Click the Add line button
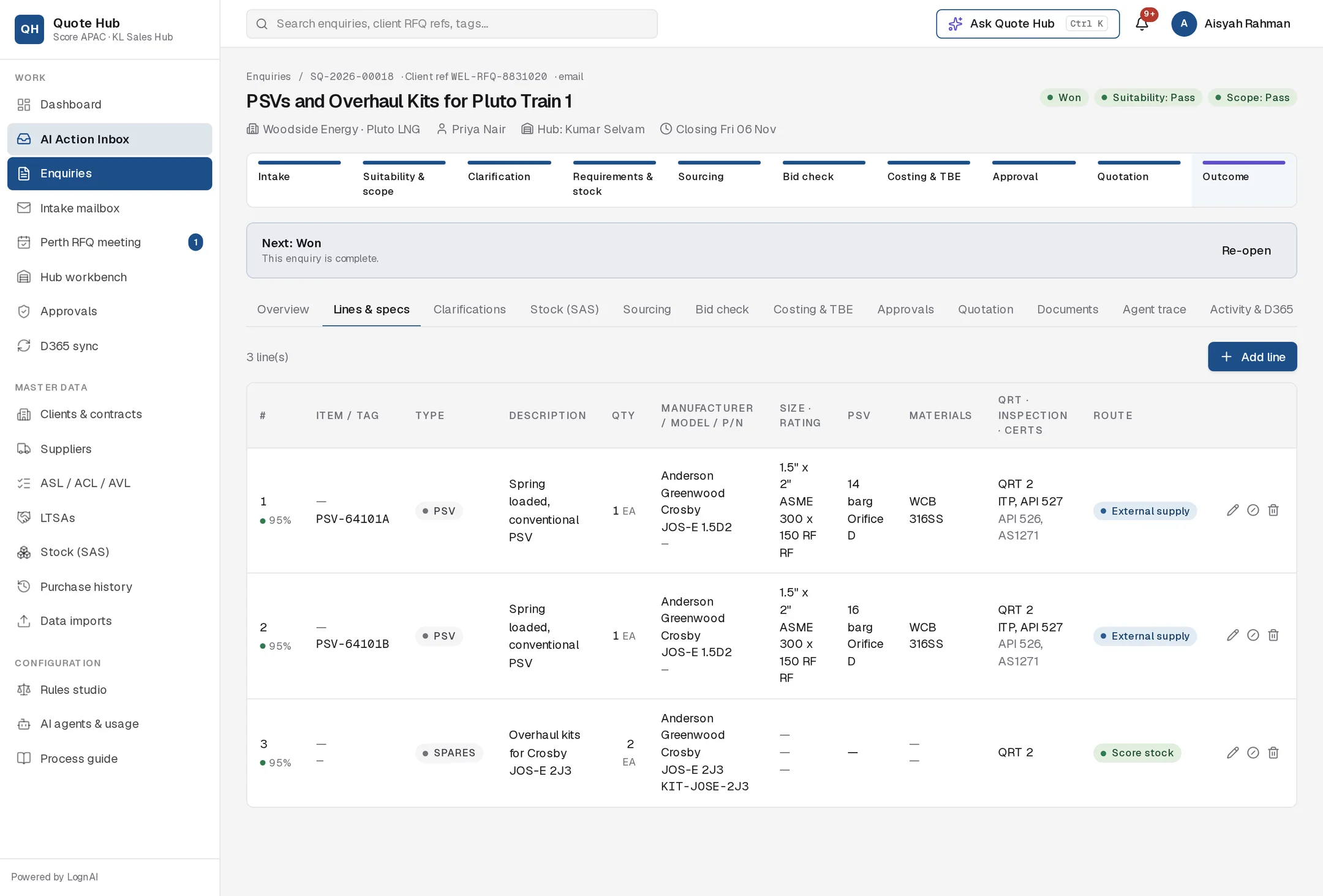 (x=1252, y=356)
